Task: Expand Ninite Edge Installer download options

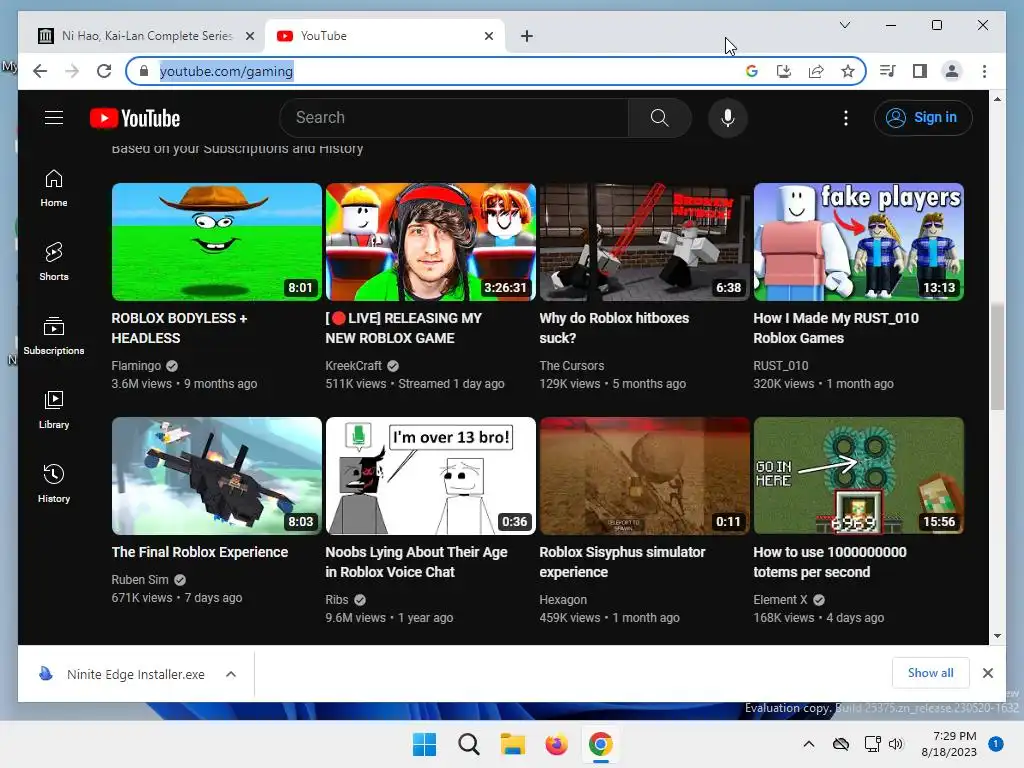Action: click(x=231, y=674)
